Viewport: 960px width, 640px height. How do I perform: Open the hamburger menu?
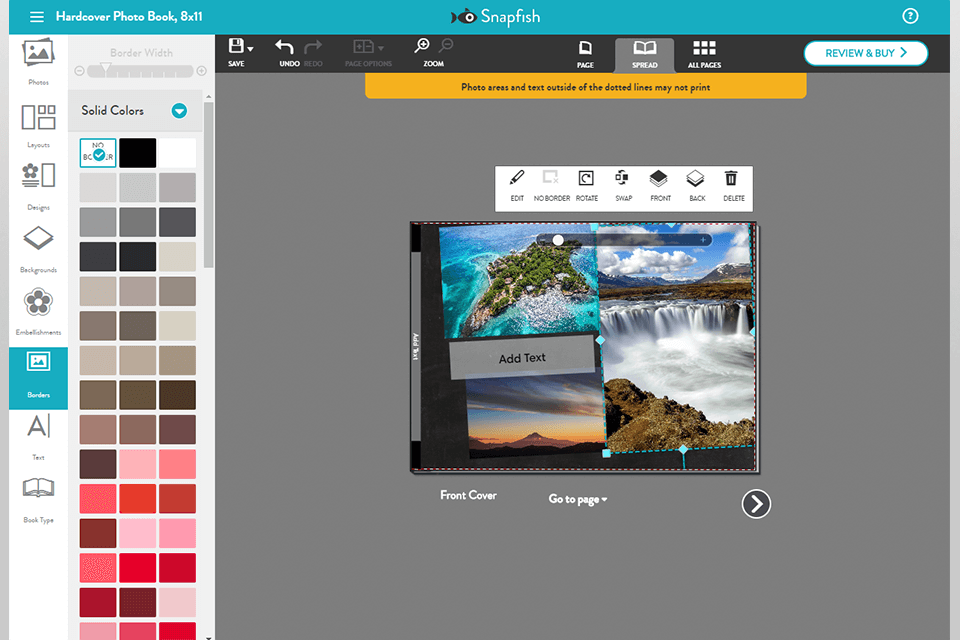click(37, 17)
